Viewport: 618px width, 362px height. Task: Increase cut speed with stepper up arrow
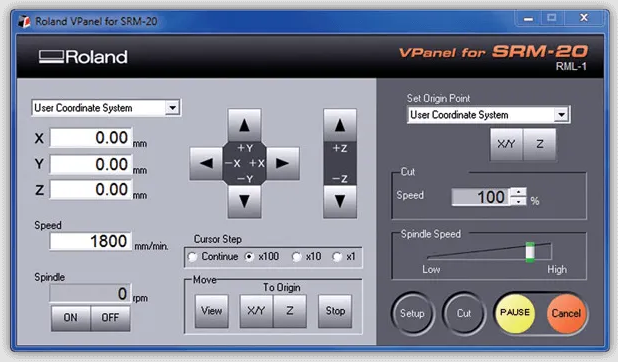(x=519, y=192)
